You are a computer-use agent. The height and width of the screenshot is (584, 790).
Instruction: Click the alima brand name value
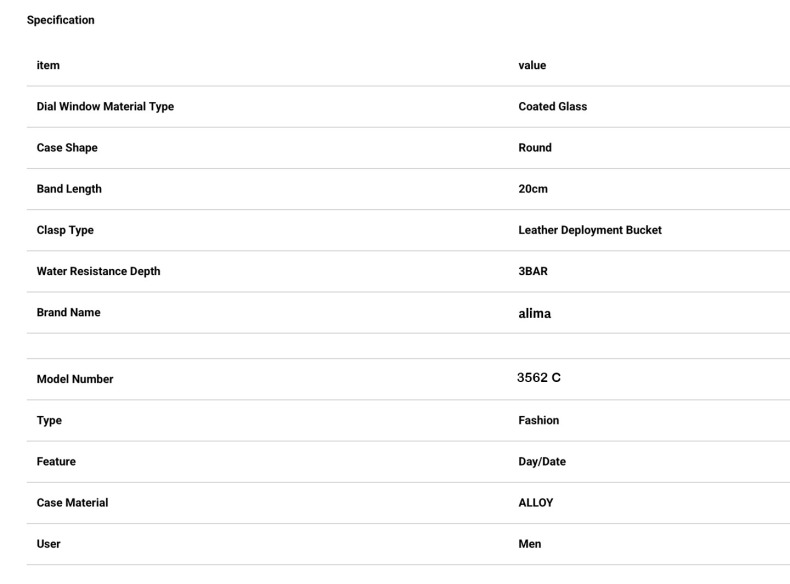pyautogui.click(x=535, y=314)
